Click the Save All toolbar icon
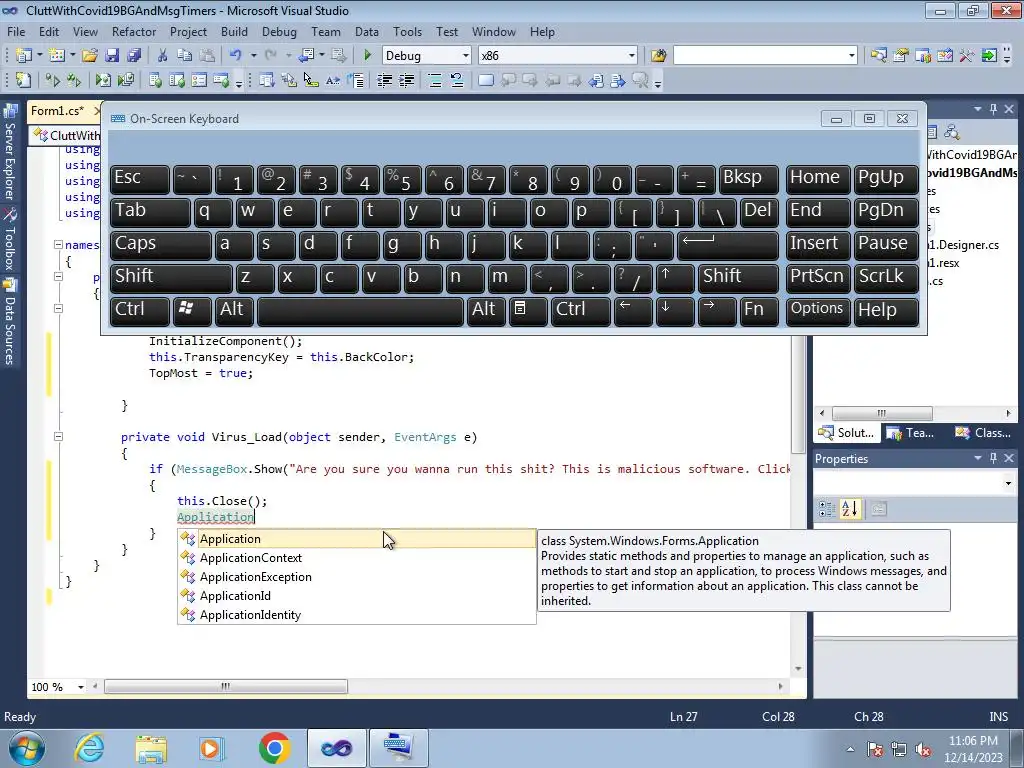The width and height of the screenshot is (1024, 768). (x=134, y=56)
